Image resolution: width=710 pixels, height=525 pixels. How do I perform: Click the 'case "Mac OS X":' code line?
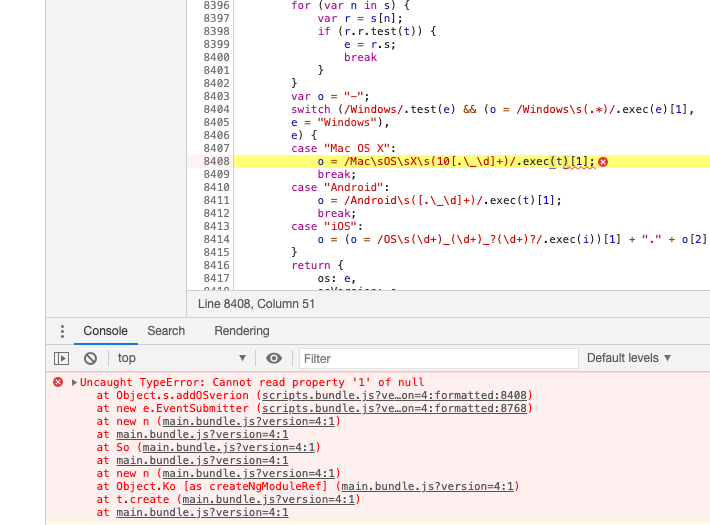[x=344, y=149]
